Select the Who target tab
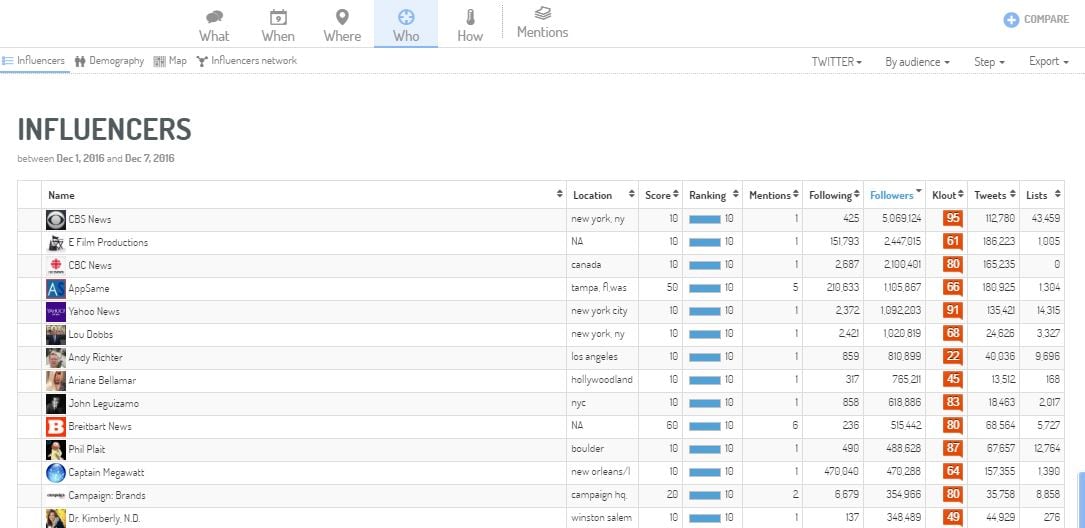 (x=405, y=26)
